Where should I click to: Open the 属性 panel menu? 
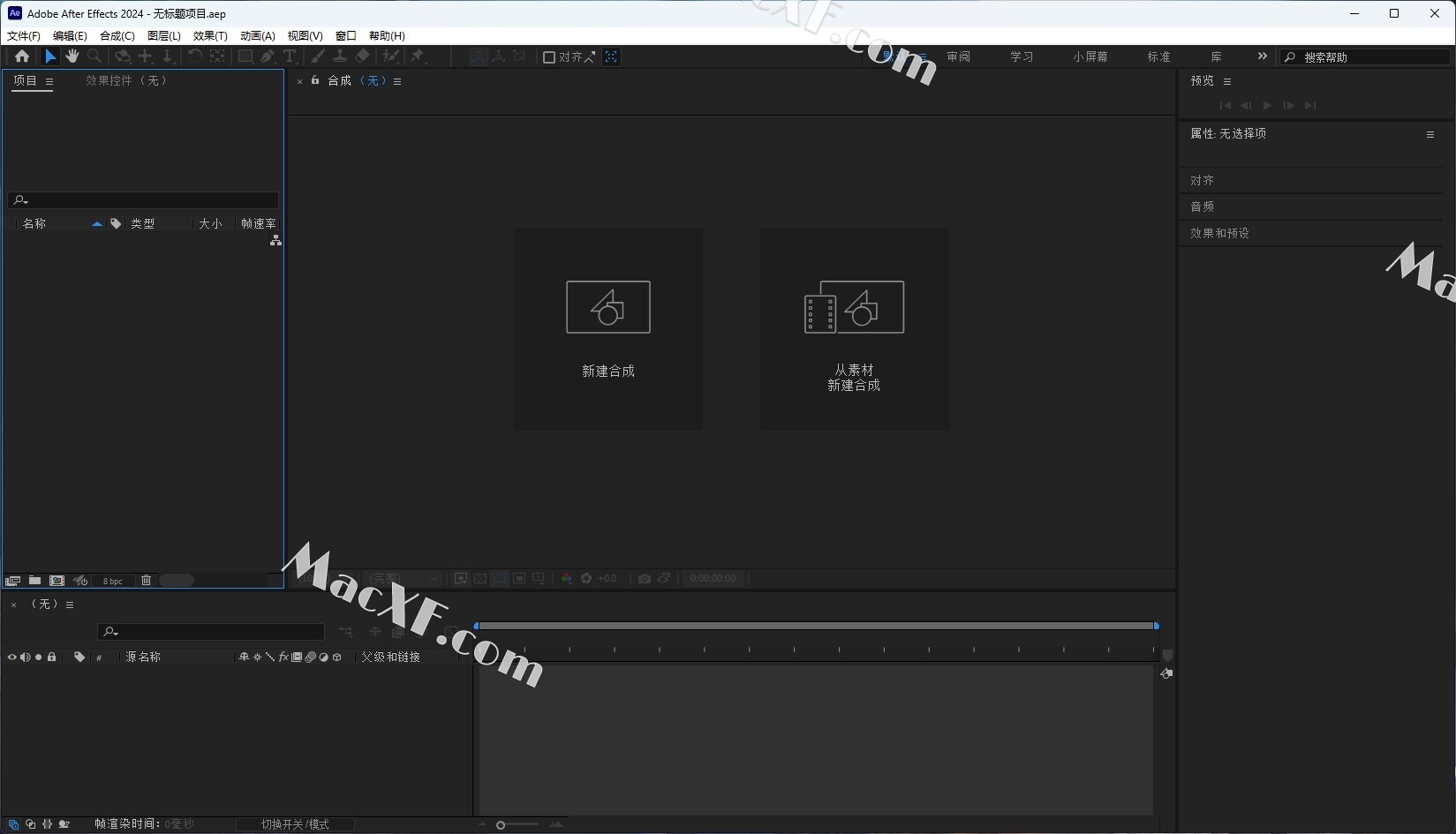pyautogui.click(x=1430, y=135)
